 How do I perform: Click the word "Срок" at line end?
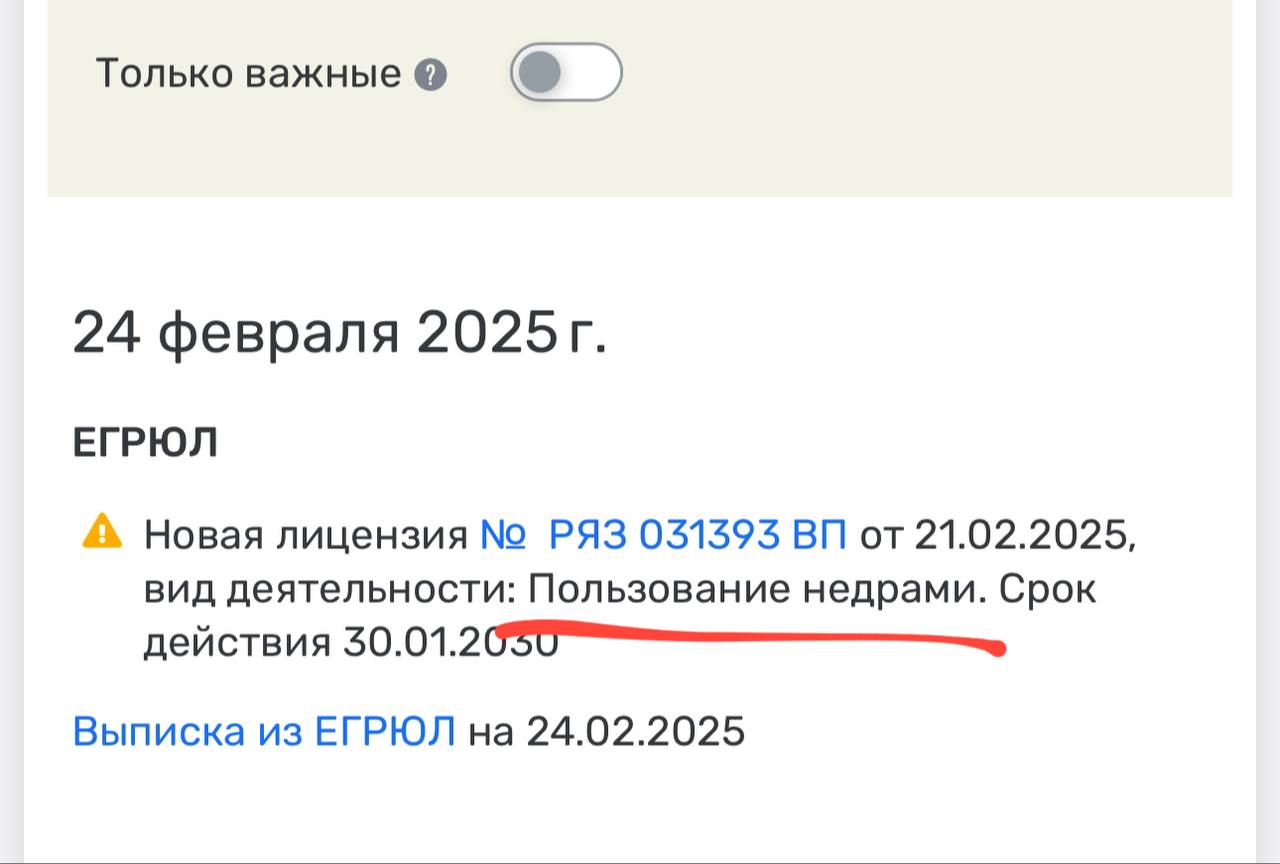1048,589
